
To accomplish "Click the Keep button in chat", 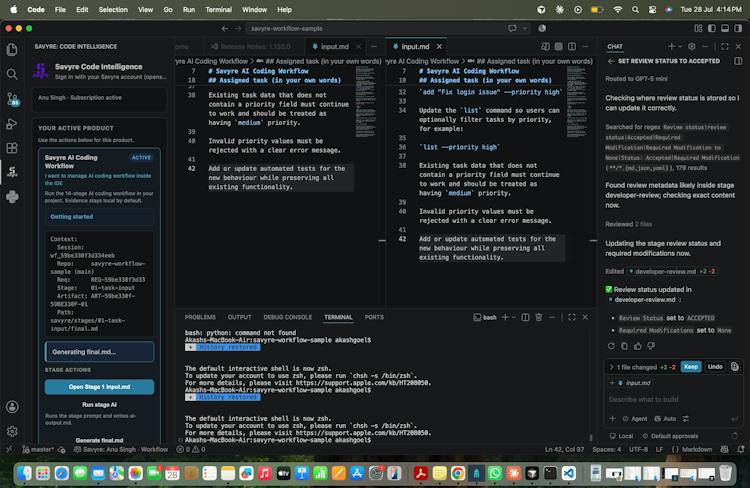I will click(x=691, y=367).
